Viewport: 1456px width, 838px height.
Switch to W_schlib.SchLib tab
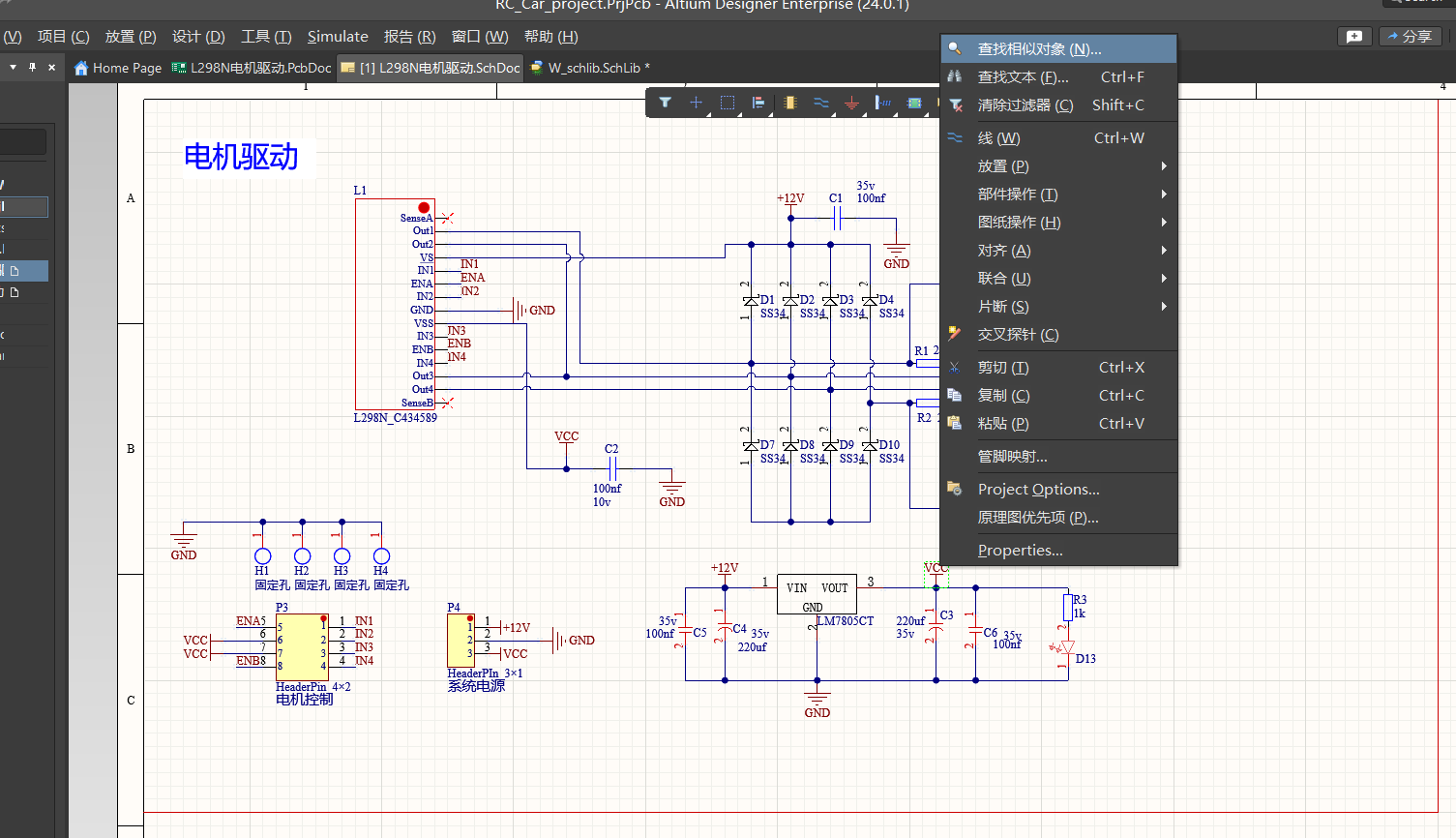tap(590, 68)
